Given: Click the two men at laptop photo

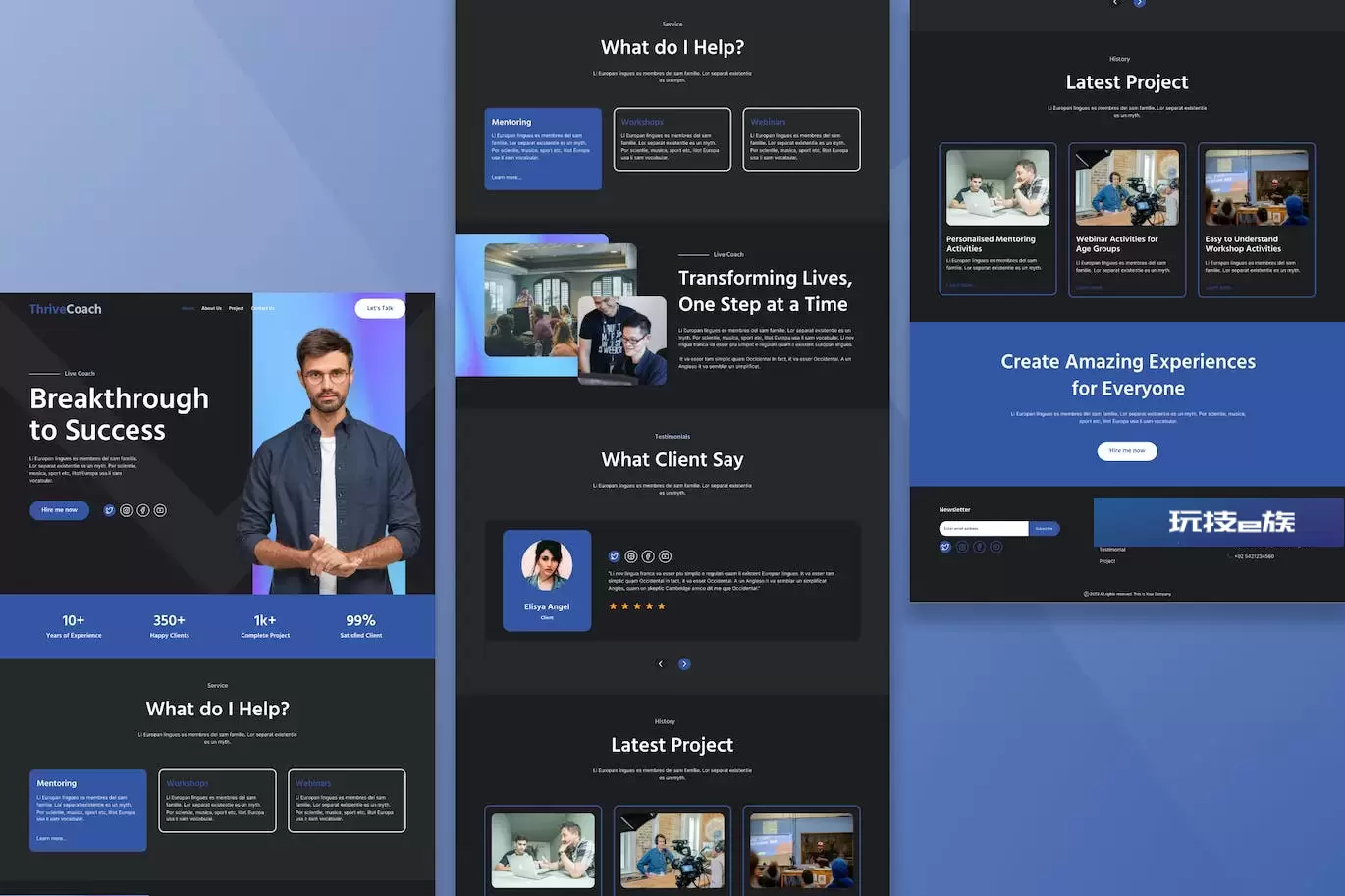Looking at the screenshot, I should (622, 340).
